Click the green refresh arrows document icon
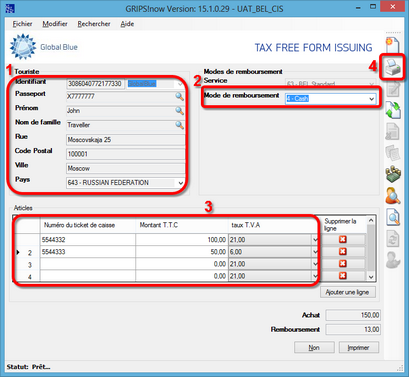Screen dimensions: 409x377 pyautogui.click(x=393, y=110)
